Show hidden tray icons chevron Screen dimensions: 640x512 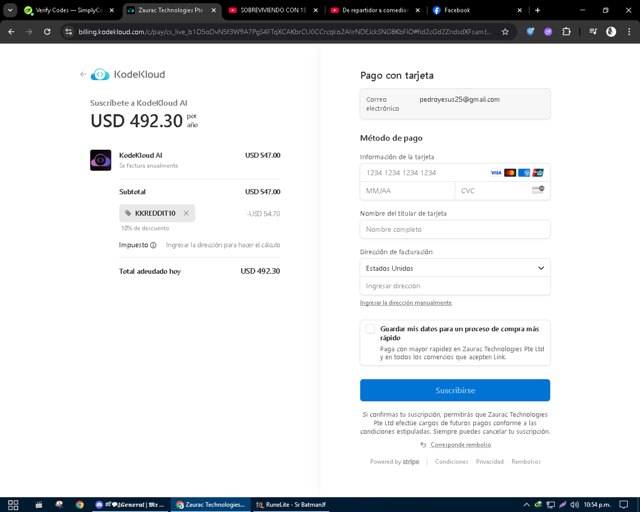[x=526, y=505]
